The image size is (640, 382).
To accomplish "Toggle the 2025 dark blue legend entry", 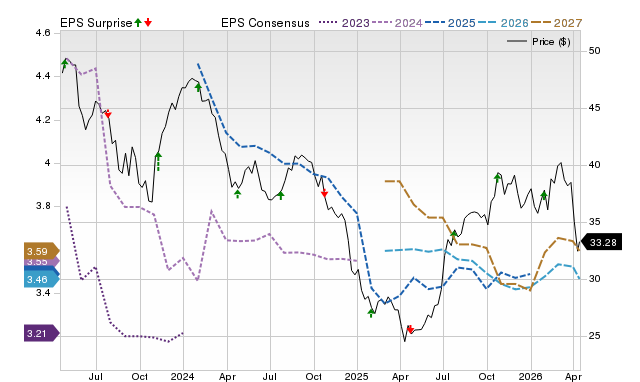I will click(x=450, y=23).
